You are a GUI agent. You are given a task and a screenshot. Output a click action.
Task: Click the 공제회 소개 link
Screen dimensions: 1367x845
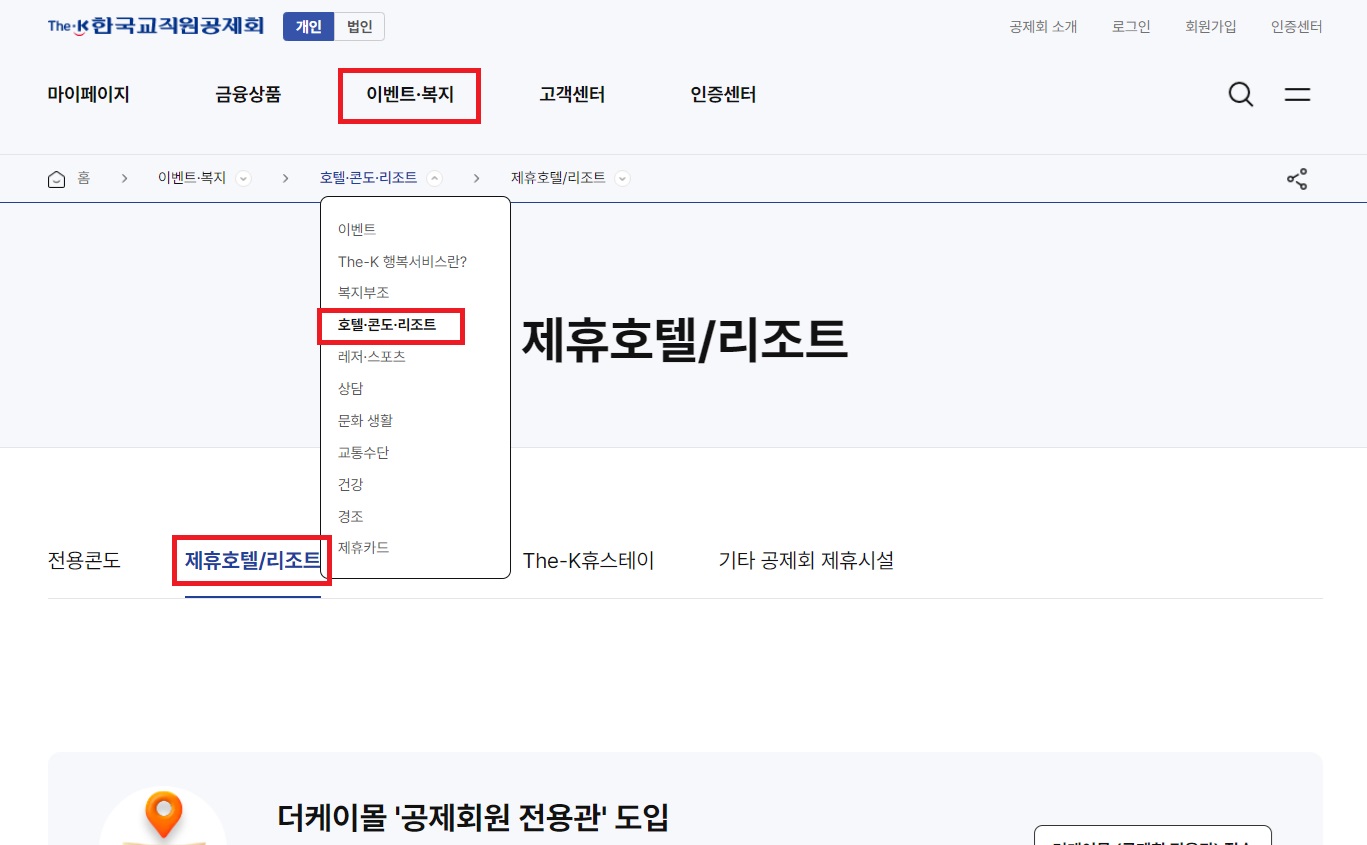pos(1043,27)
